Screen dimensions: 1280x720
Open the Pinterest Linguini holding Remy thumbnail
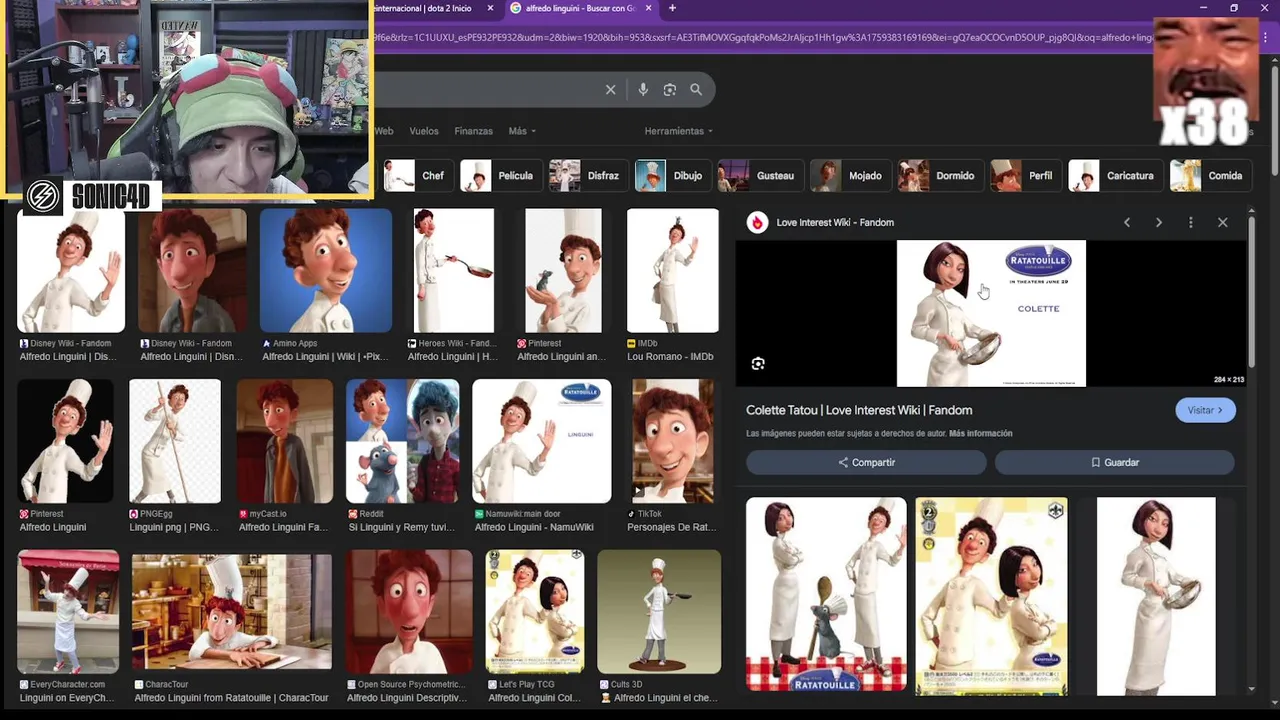click(x=563, y=270)
